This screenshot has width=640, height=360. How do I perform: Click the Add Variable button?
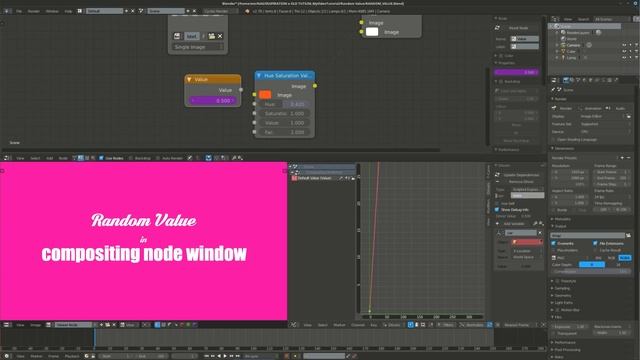click(x=513, y=224)
